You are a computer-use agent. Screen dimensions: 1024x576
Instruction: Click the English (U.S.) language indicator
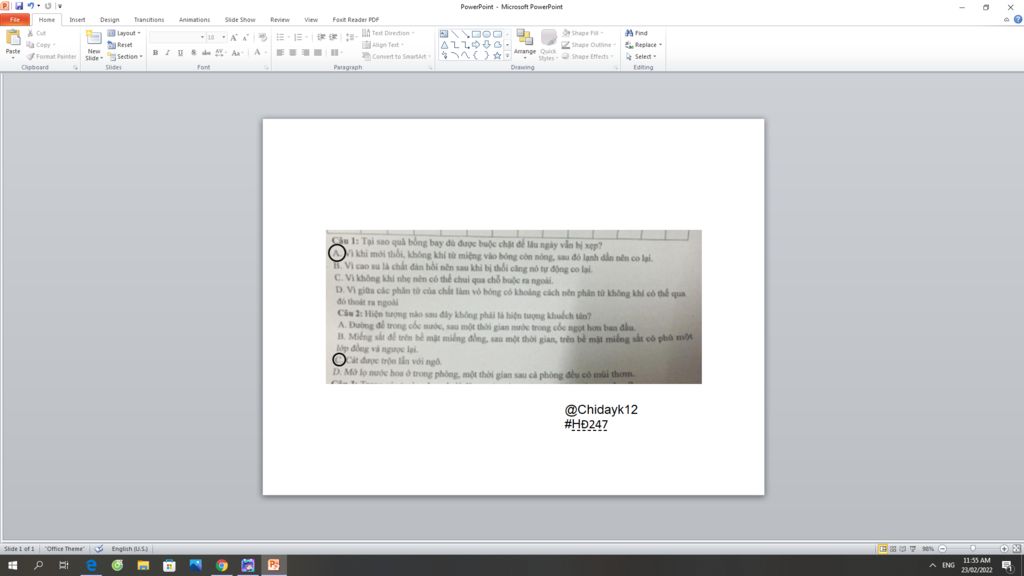[129, 549]
